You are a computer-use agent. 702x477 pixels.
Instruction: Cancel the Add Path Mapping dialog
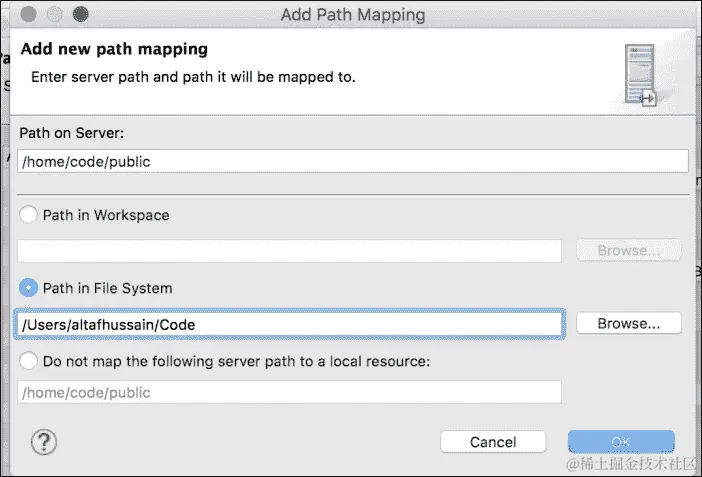(493, 442)
